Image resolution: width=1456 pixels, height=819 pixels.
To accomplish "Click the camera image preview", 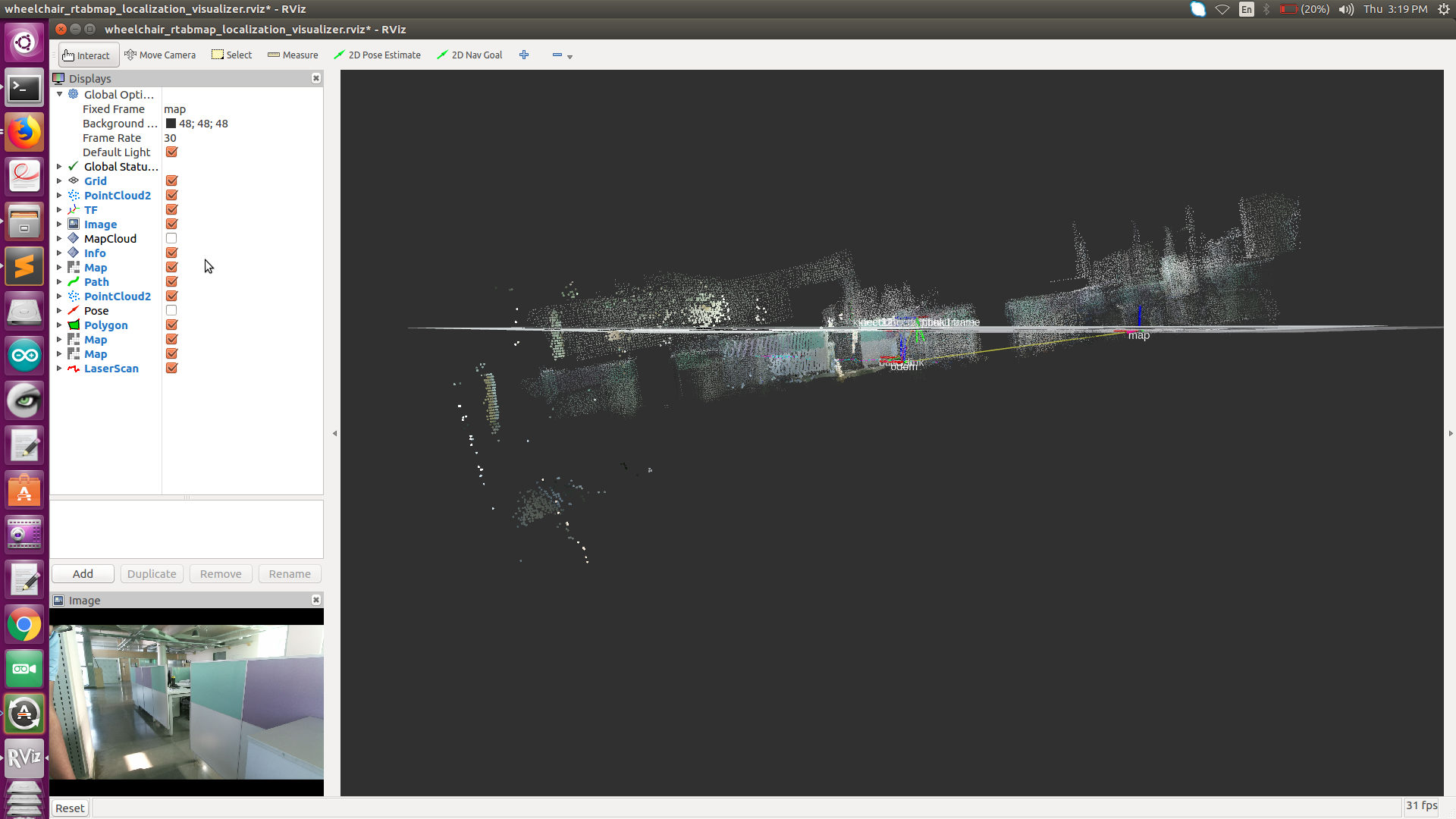I will pyautogui.click(x=187, y=701).
